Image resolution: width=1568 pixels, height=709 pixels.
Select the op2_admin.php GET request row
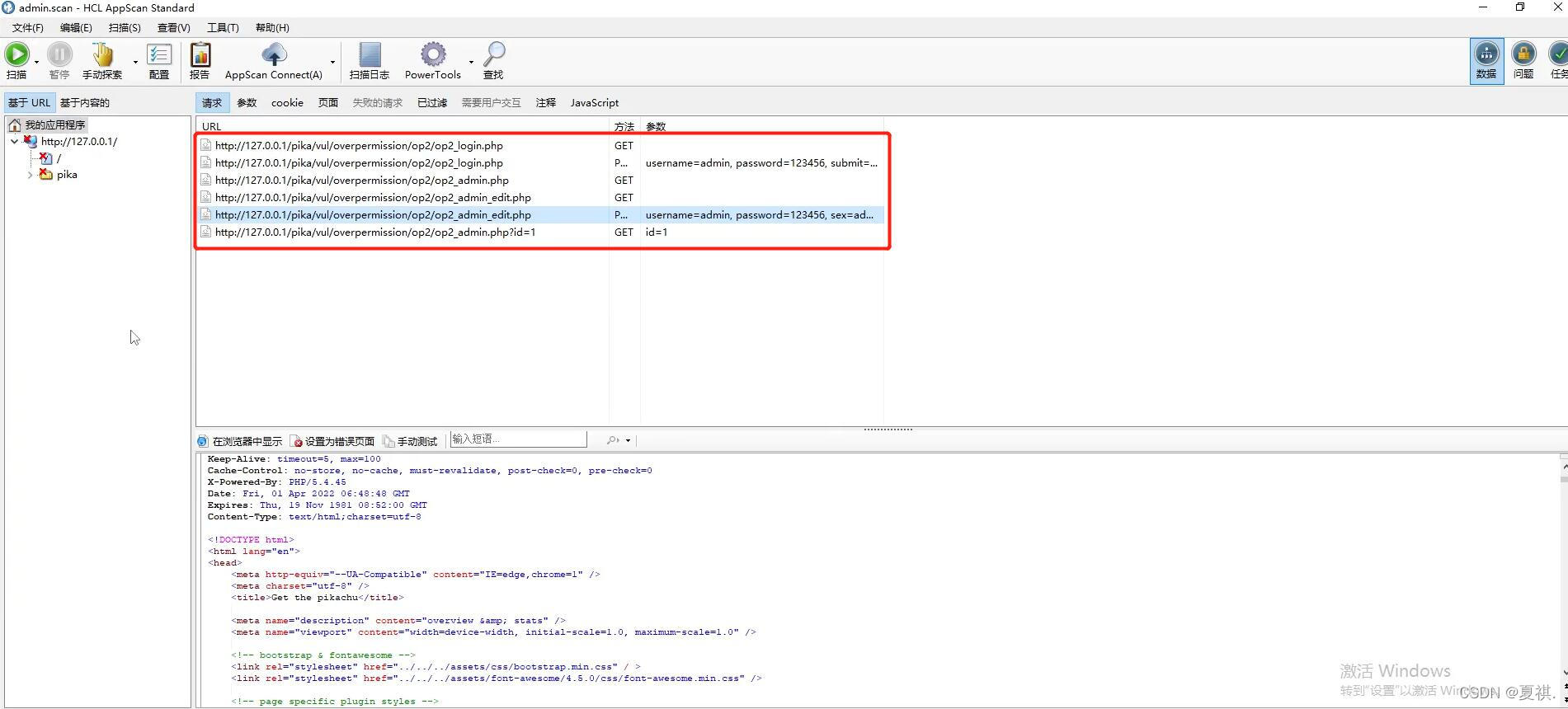541,180
